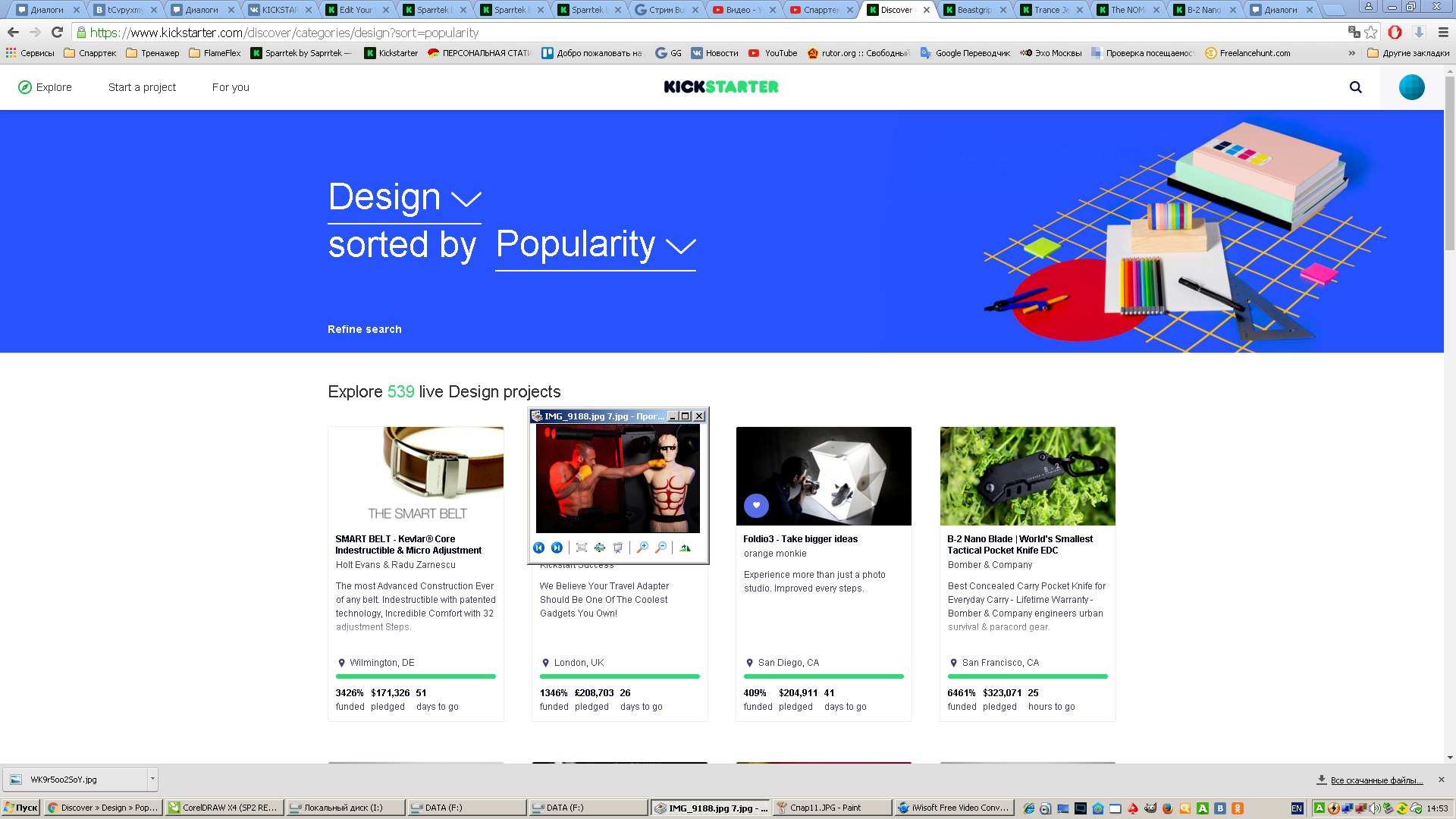Open B-2 Nano Blade project title

click(1020, 544)
